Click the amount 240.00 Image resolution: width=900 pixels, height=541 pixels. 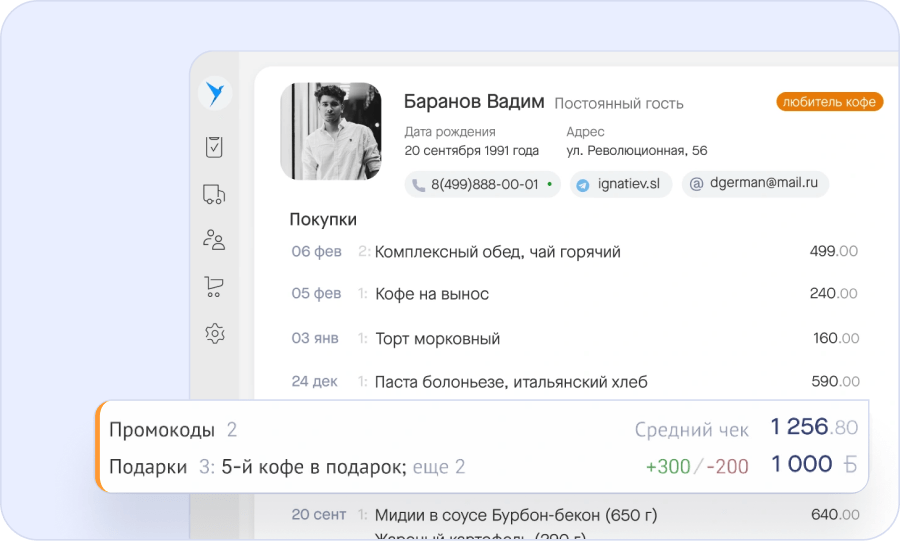833,293
